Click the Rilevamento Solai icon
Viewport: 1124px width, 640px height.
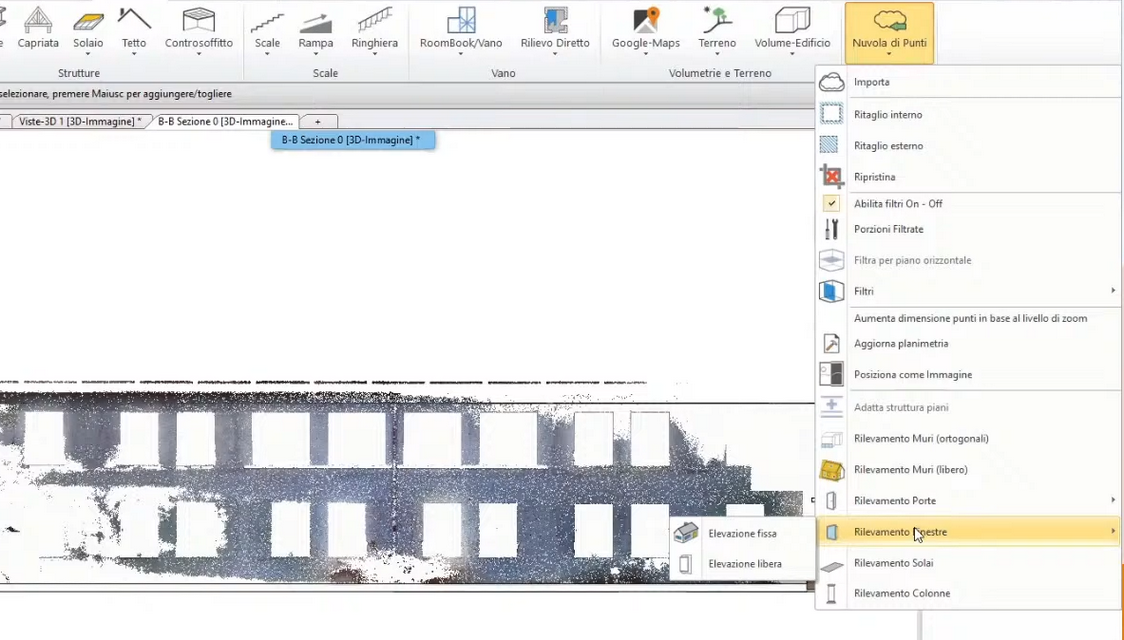[832, 566]
